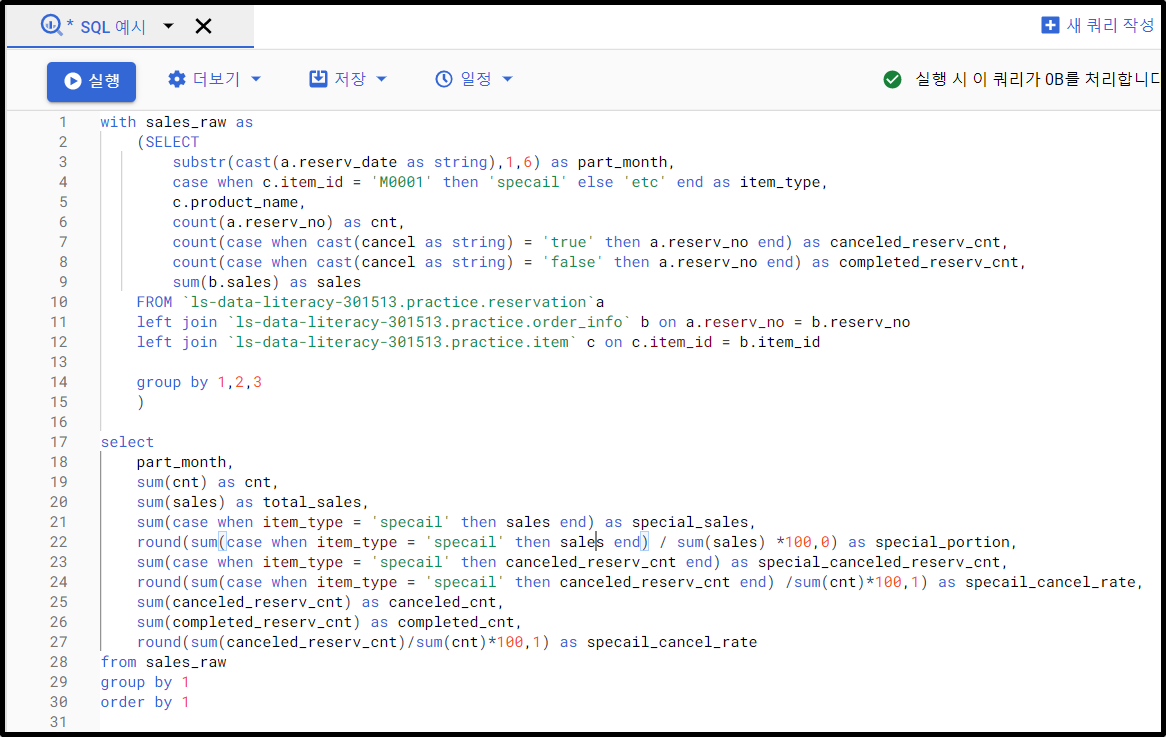The height and width of the screenshot is (737, 1166).
Task: Expand the 저장 dropdown arrow
Action: point(381,79)
